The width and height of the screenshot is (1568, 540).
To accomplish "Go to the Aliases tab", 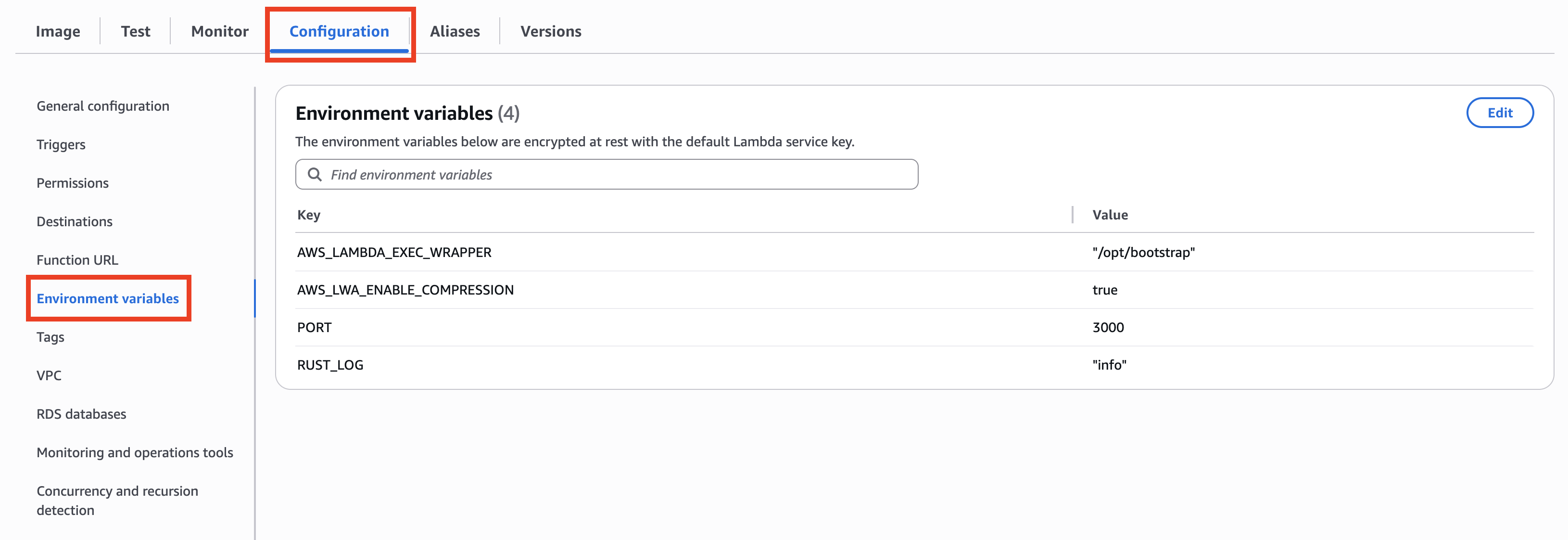I will tap(455, 31).
